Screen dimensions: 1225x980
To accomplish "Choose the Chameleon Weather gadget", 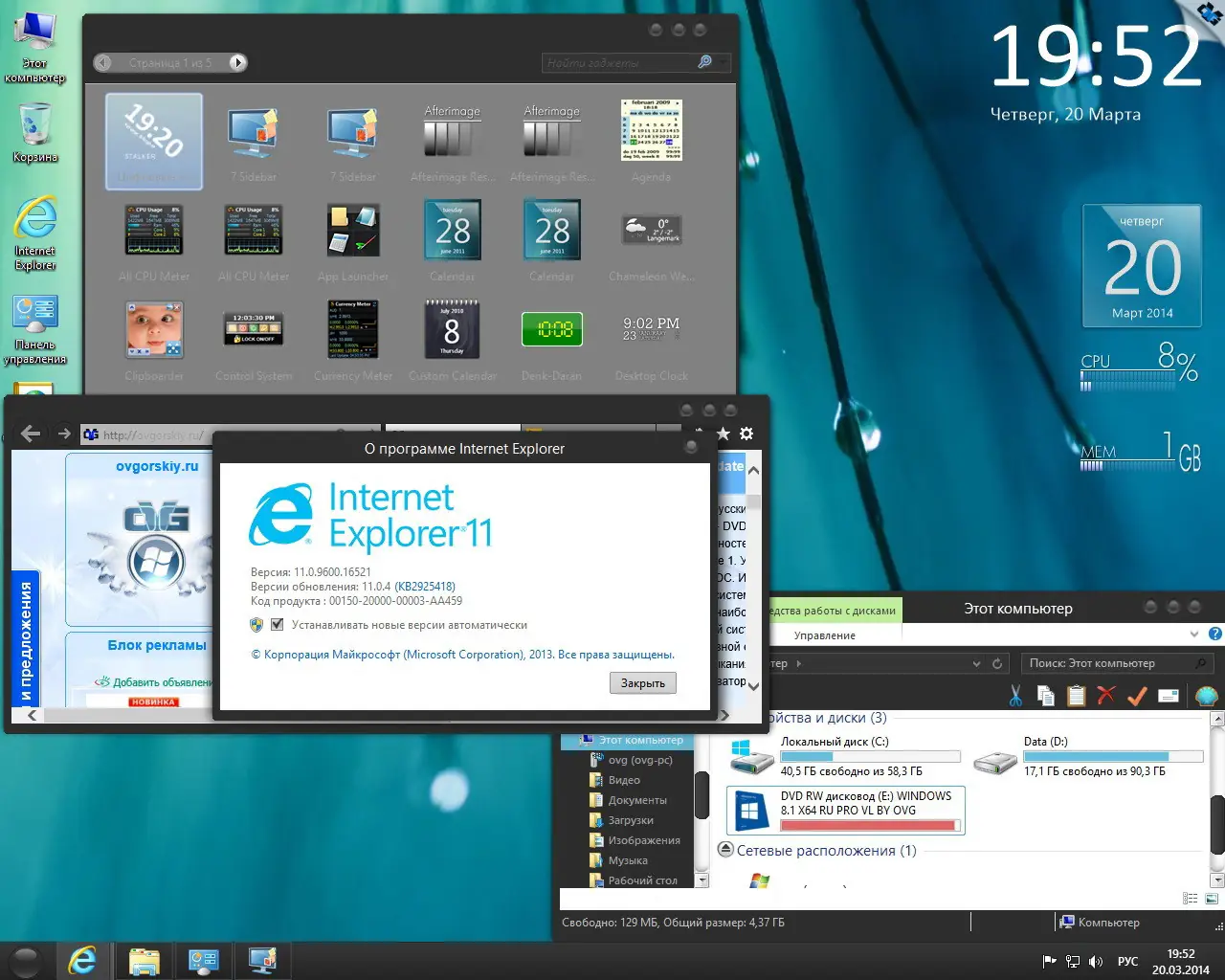I will 651,240.
